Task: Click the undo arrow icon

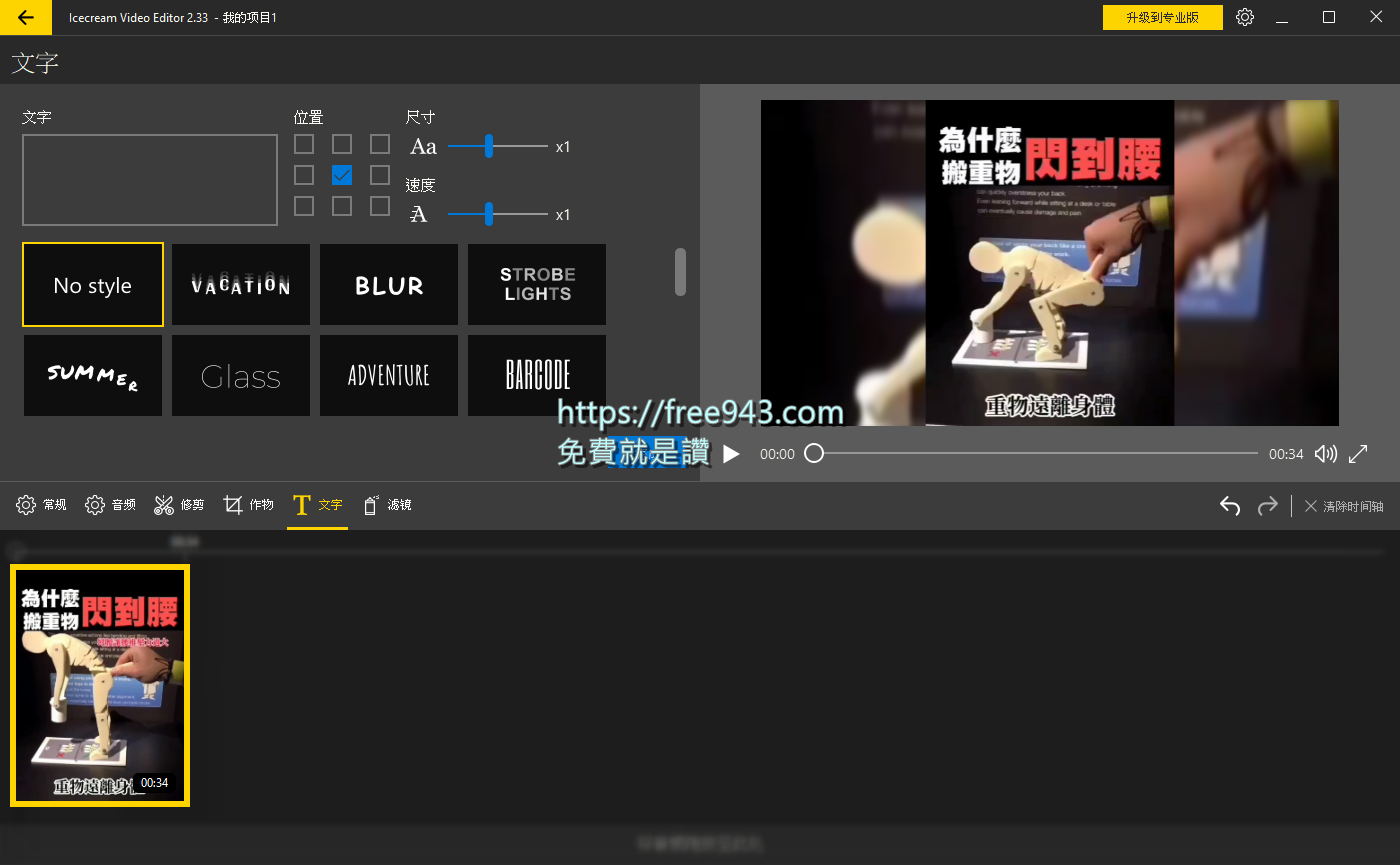Action: (1229, 505)
